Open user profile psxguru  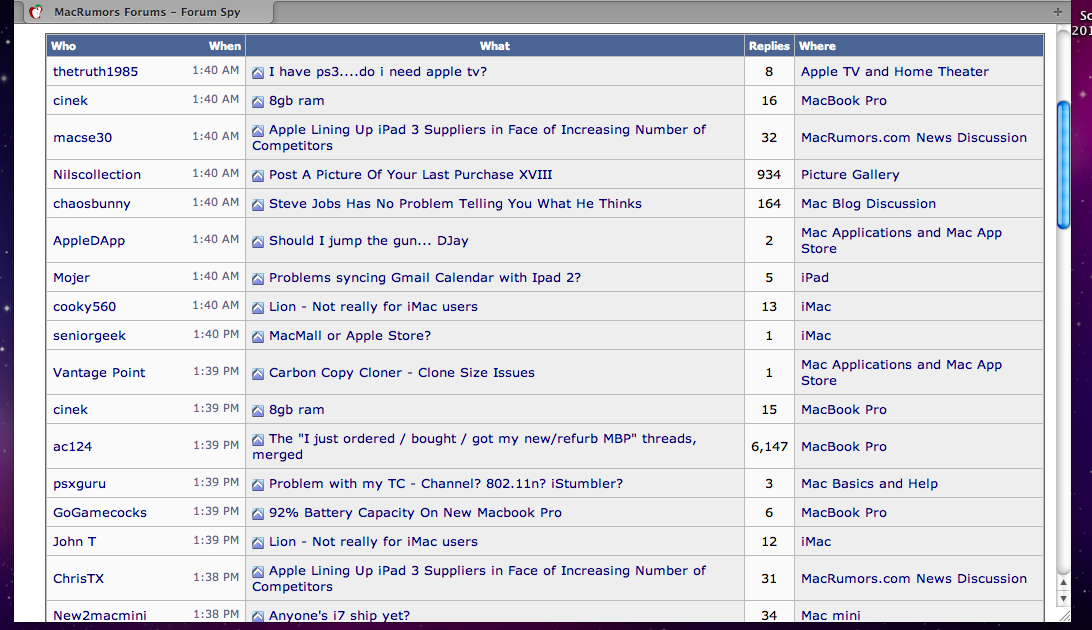pyautogui.click(x=79, y=484)
